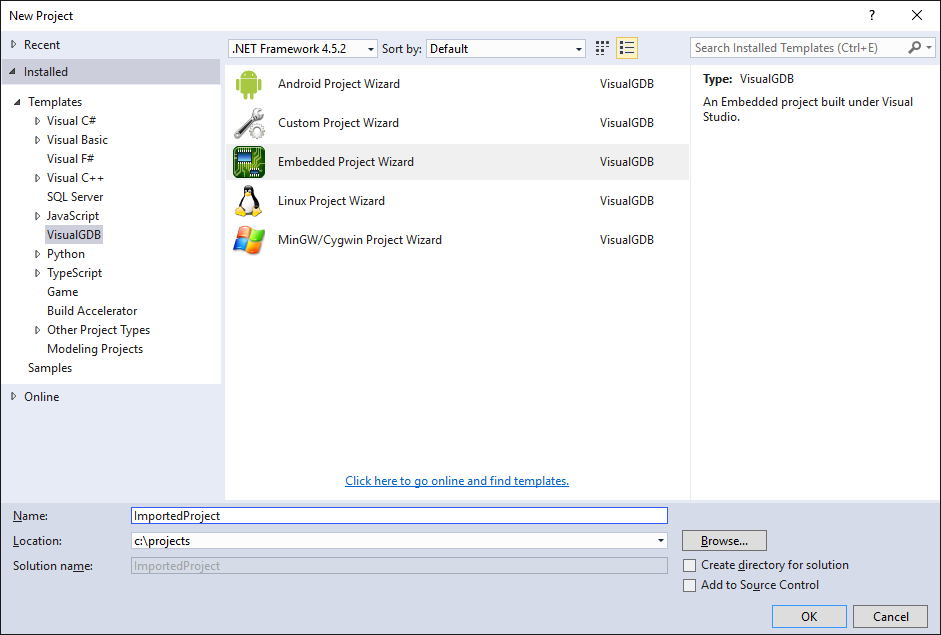Image resolution: width=941 pixels, height=635 pixels.
Task: Focus the Search Installed Templates box
Action: point(799,48)
